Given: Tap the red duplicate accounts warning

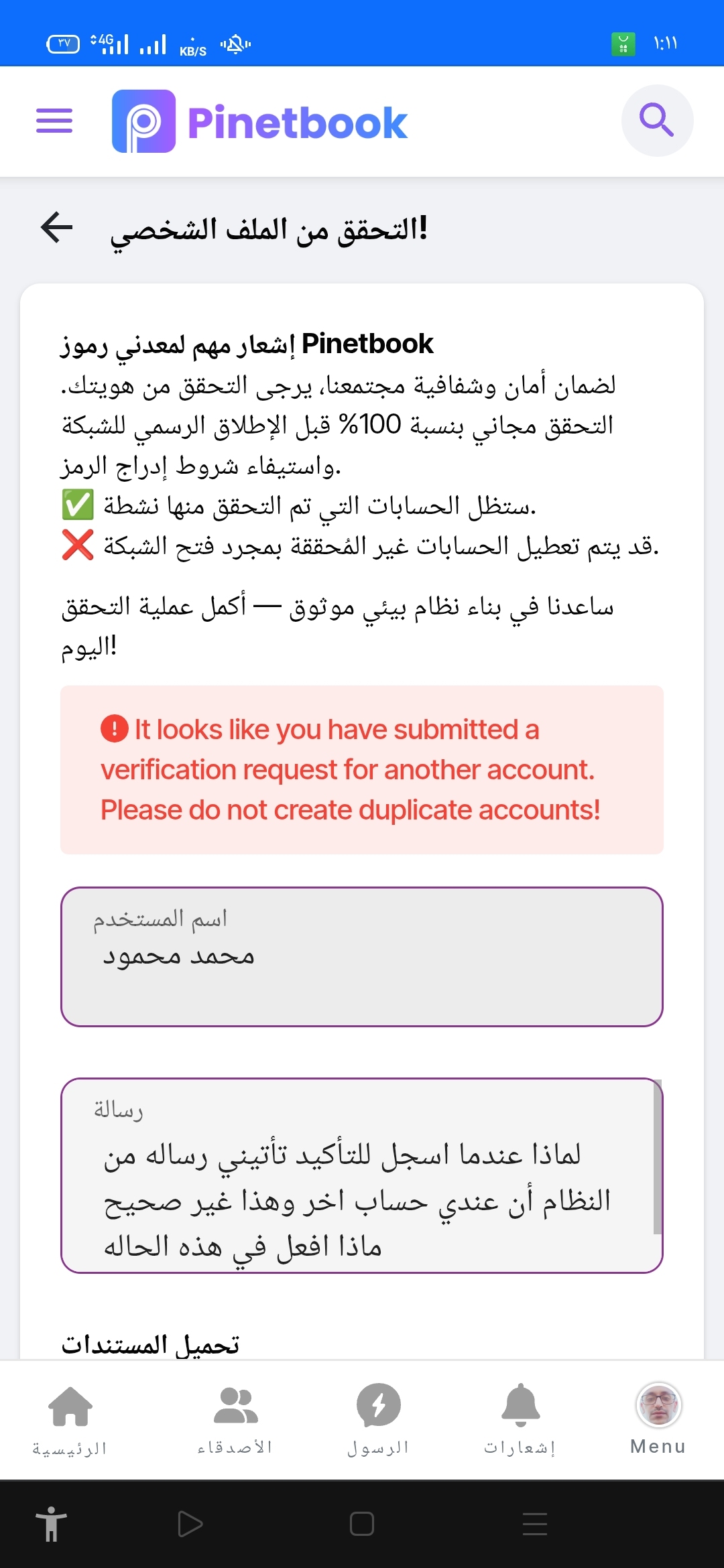Looking at the screenshot, I should click(362, 770).
